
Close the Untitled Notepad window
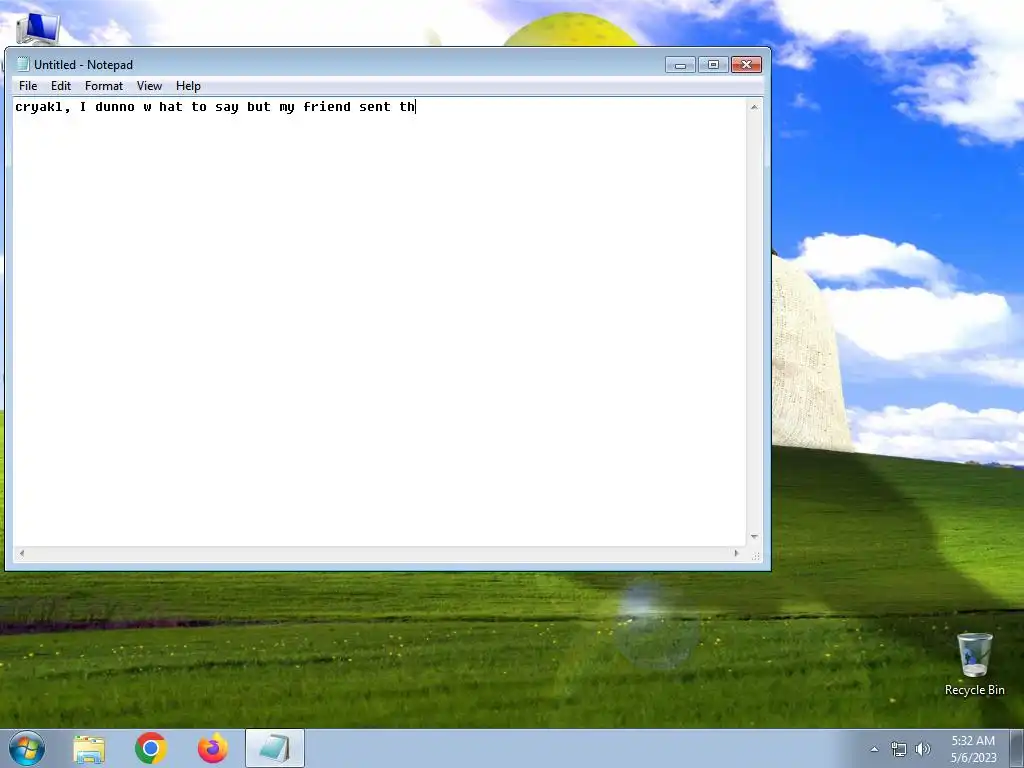coord(746,65)
